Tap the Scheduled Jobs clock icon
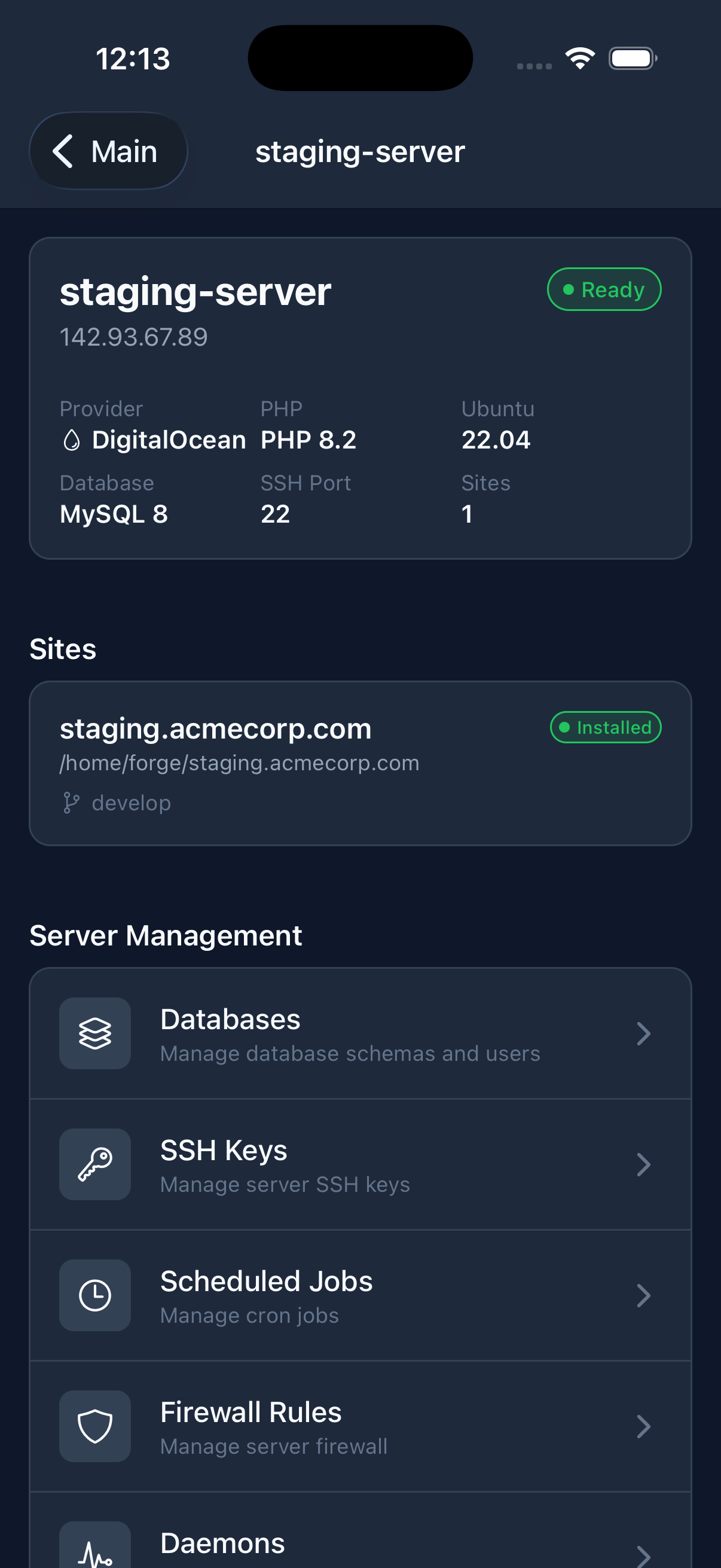The image size is (721, 1568). [x=95, y=1295]
